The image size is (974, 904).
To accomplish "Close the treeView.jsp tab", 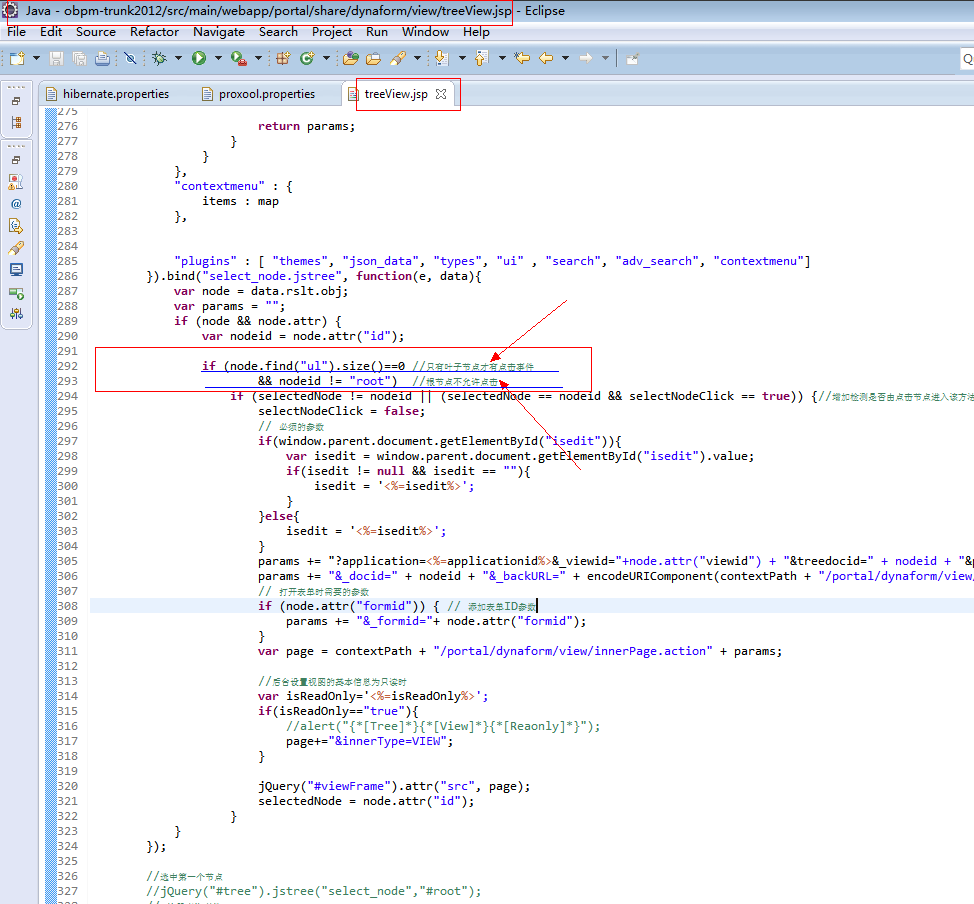I will [x=441, y=94].
